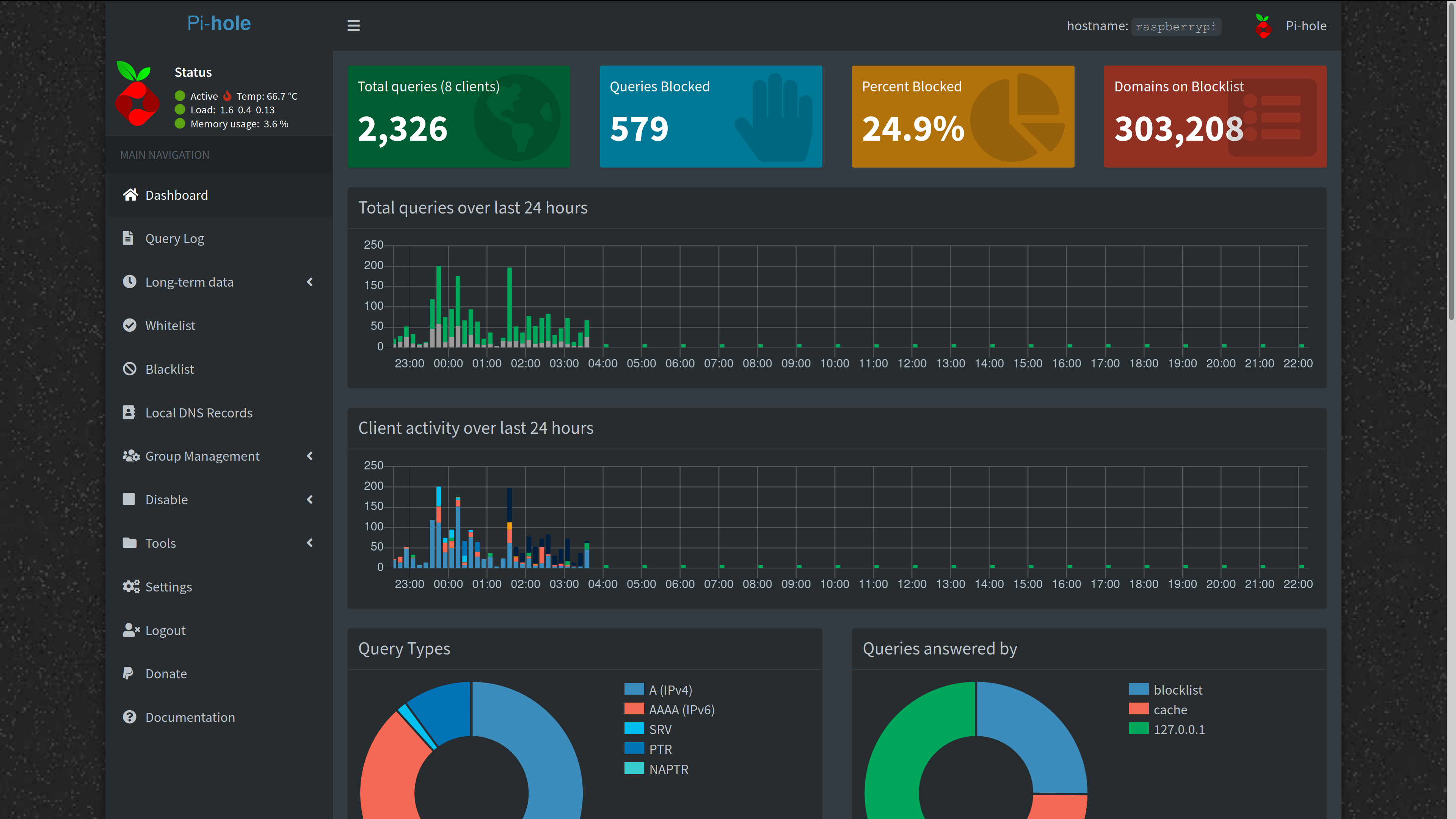Toggle the sidebar hamburger menu icon
Viewport: 1456px width, 819px height.
(x=353, y=25)
